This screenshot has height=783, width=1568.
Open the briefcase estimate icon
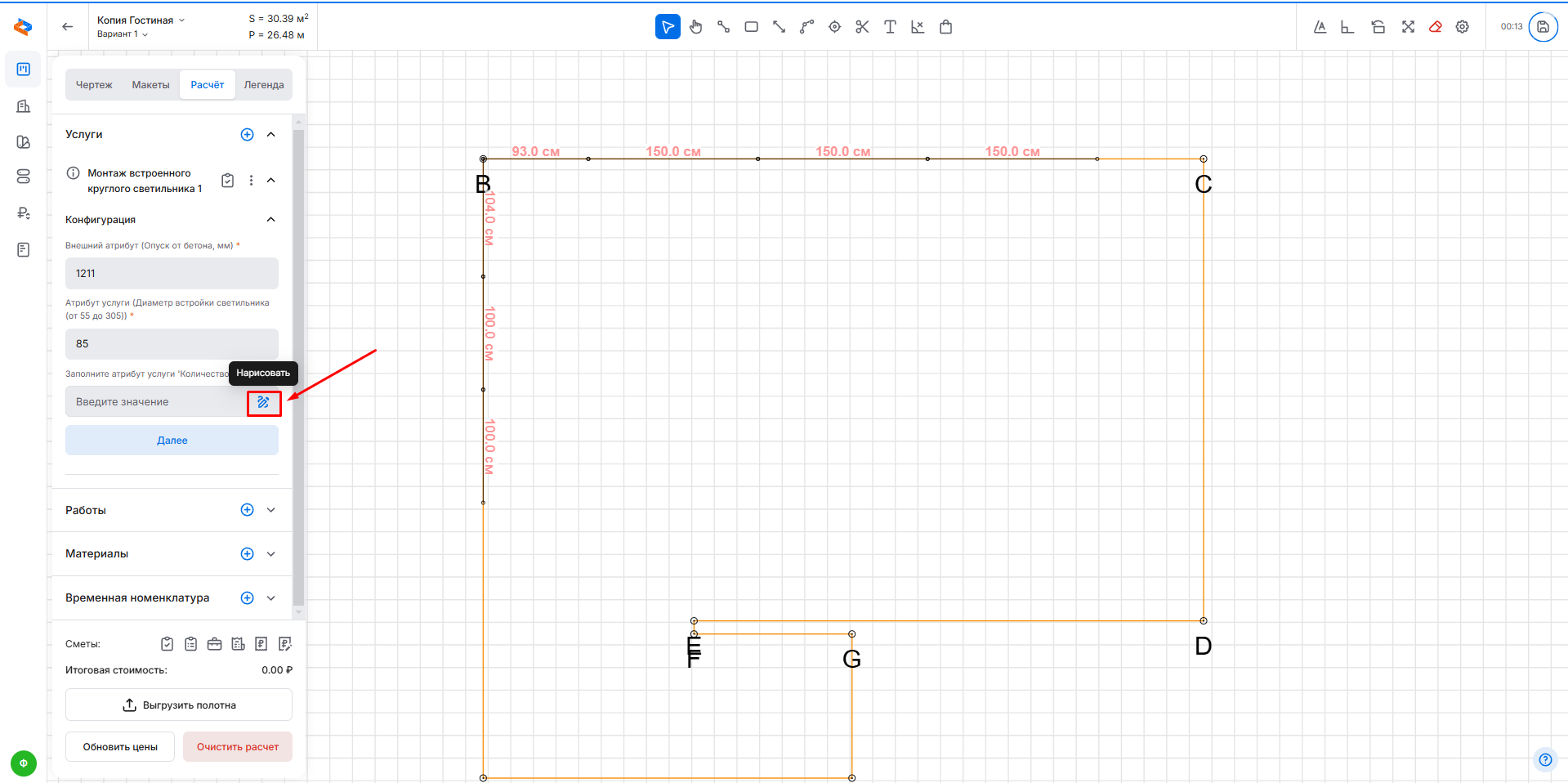tap(214, 644)
